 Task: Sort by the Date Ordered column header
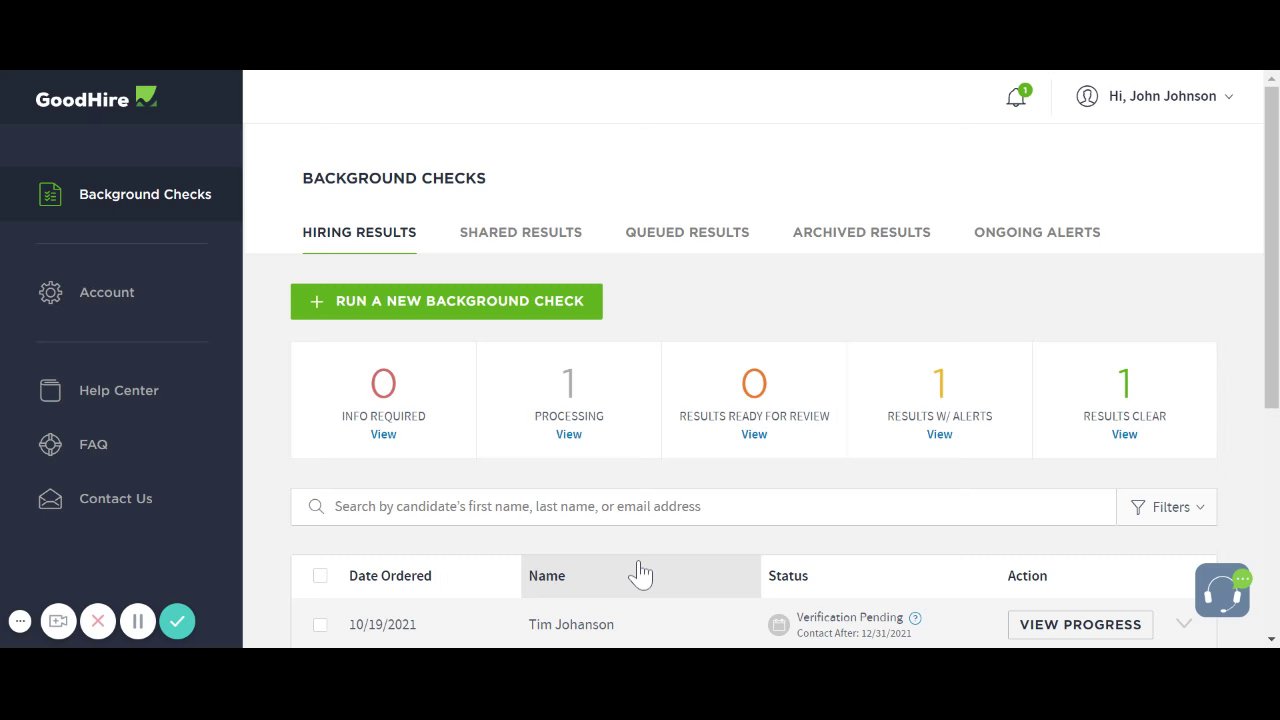pyautogui.click(x=390, y=575)
